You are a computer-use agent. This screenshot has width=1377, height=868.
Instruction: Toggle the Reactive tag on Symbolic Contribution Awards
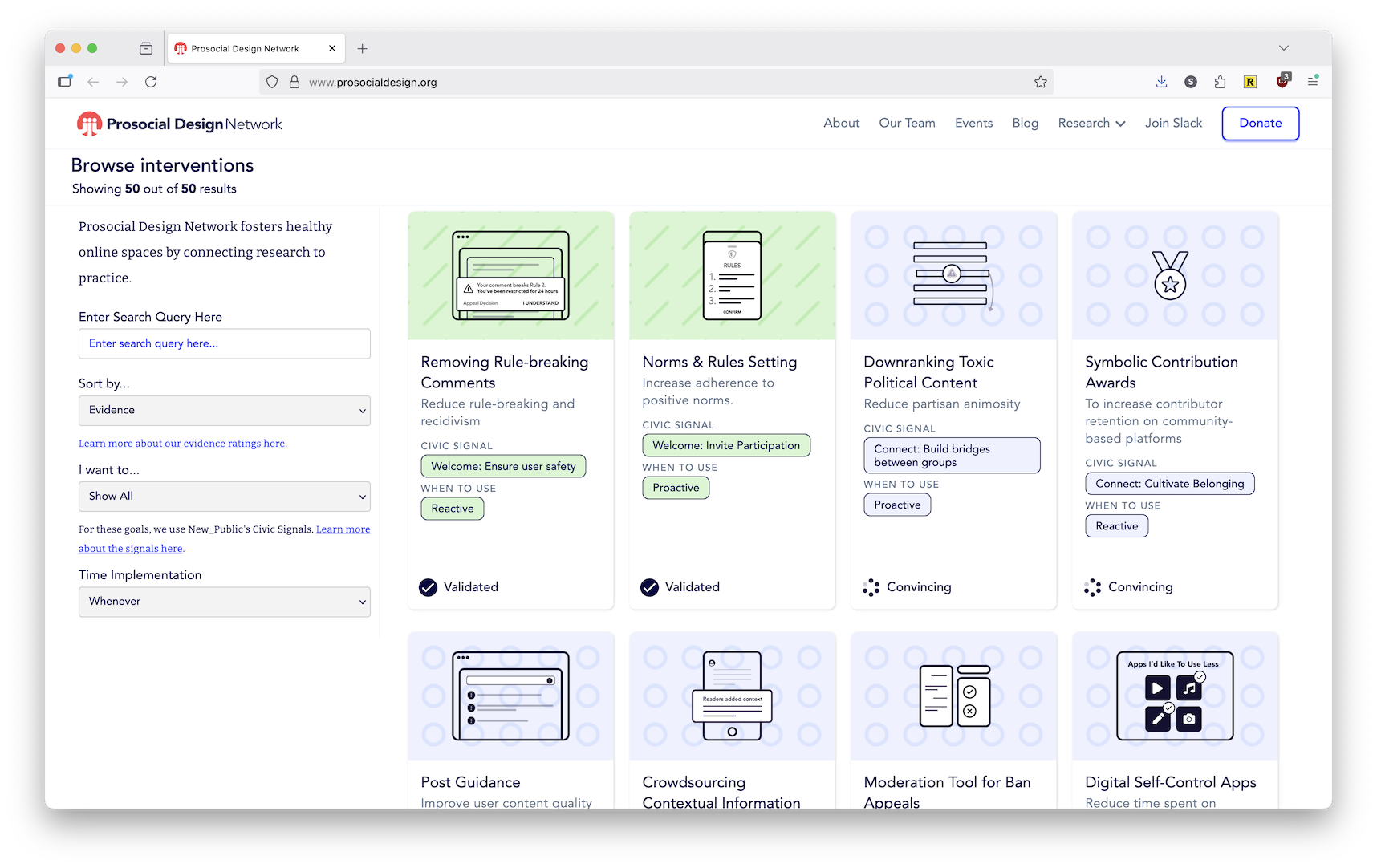[x=1116, y=525]
